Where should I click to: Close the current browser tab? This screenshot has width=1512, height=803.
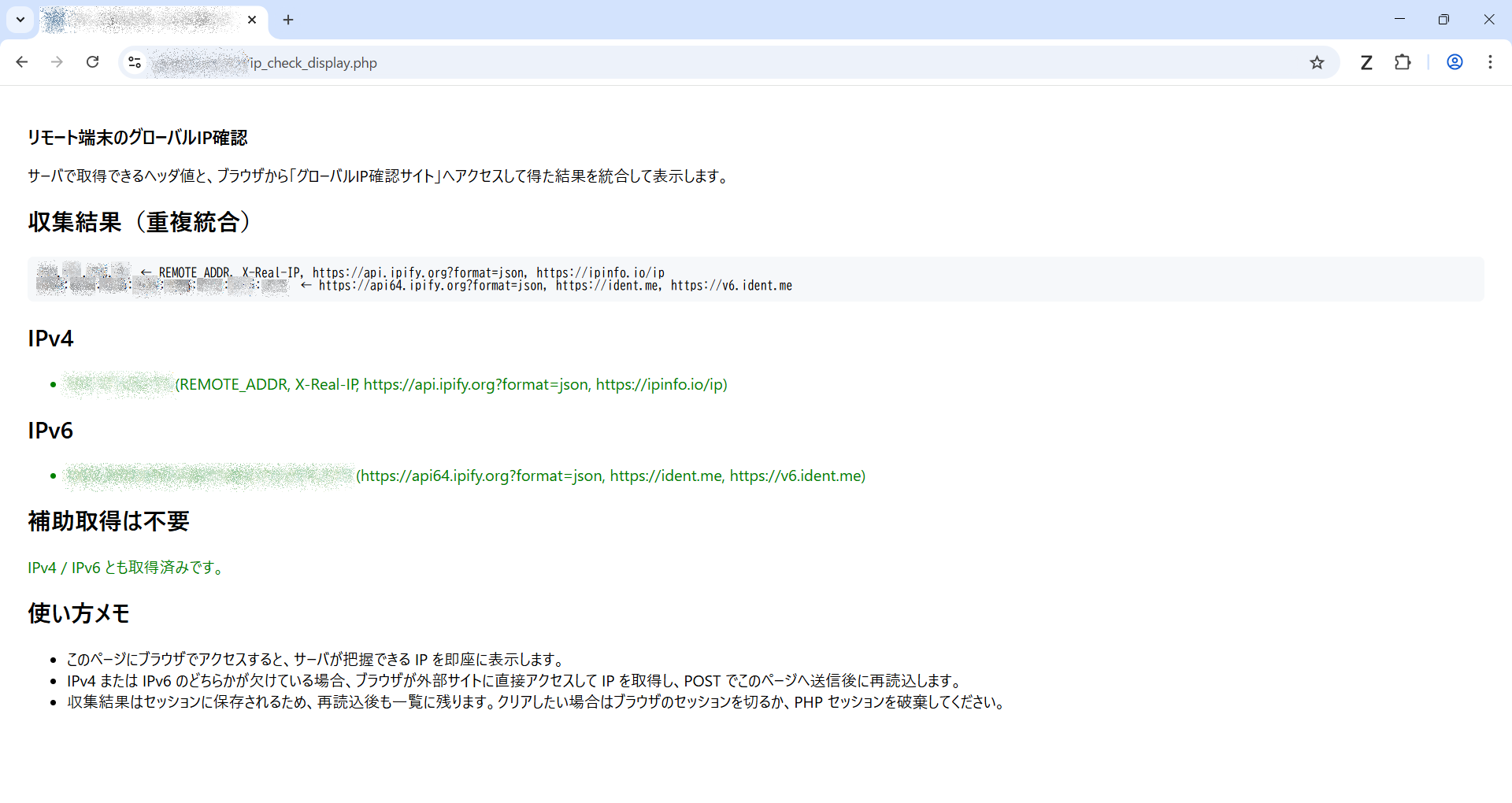click(x=252, y=20)
